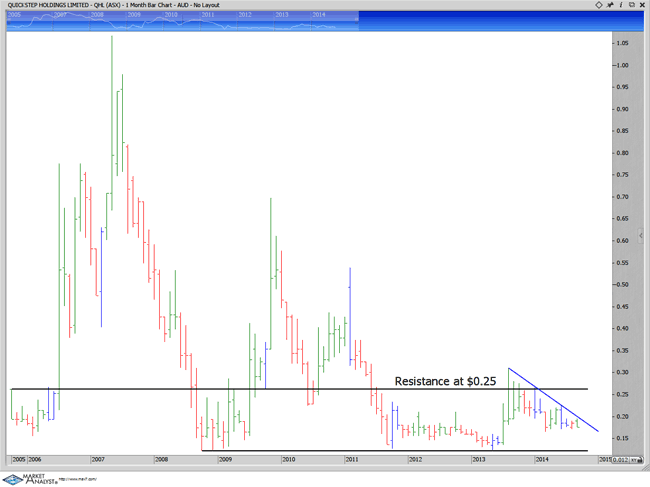
Task: Click the 2010 label on the time axis
Action: [x=289, y=459]
